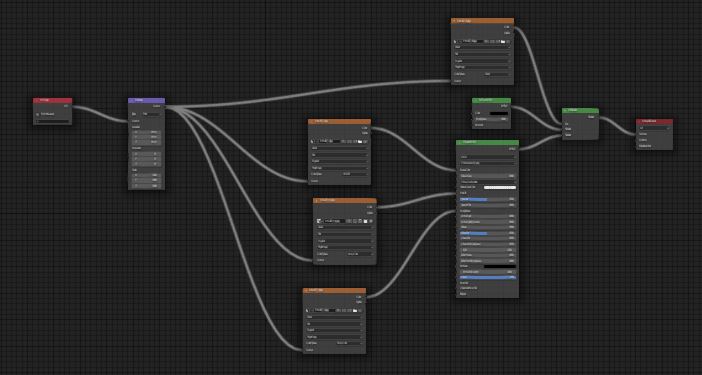Toggle fake user shield in topmost Image Texture node
702x375 pixels.
point(492,42)
